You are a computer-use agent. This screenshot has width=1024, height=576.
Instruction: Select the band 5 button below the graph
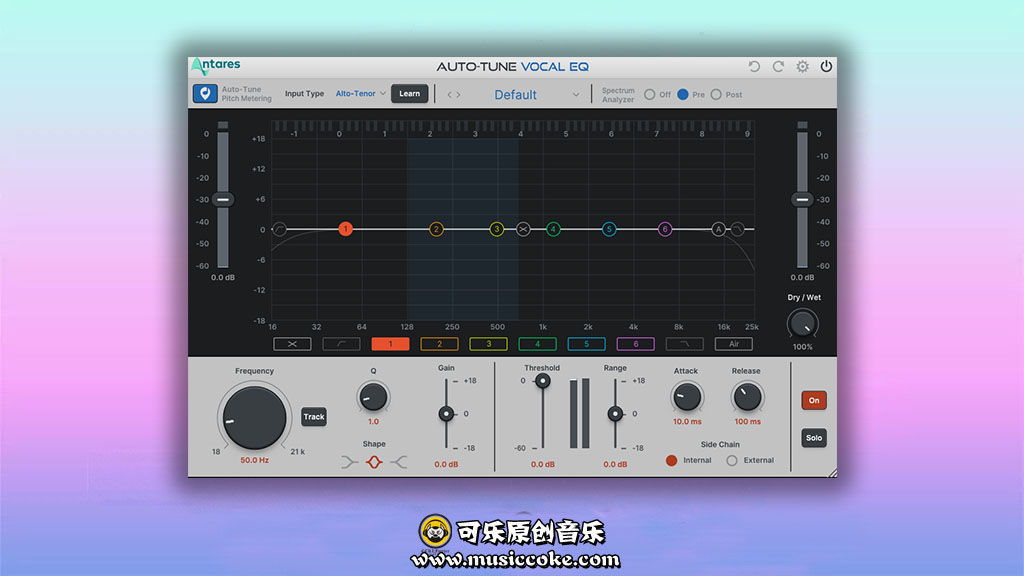(x=586, y=344)
